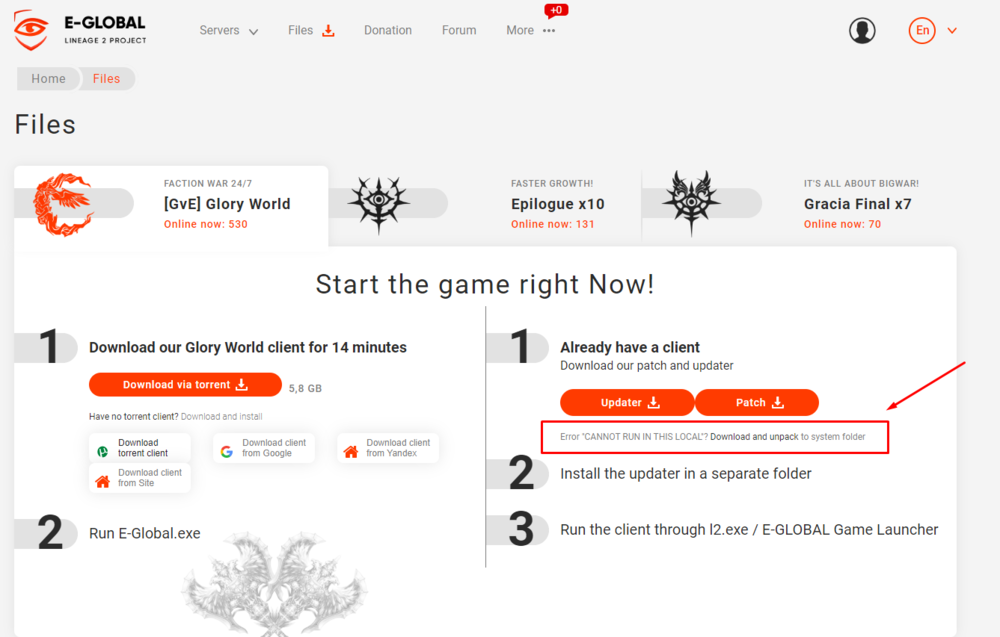
Task: Choose the Gracia Final x7 server emblem
Action: [x=691, y=201]
